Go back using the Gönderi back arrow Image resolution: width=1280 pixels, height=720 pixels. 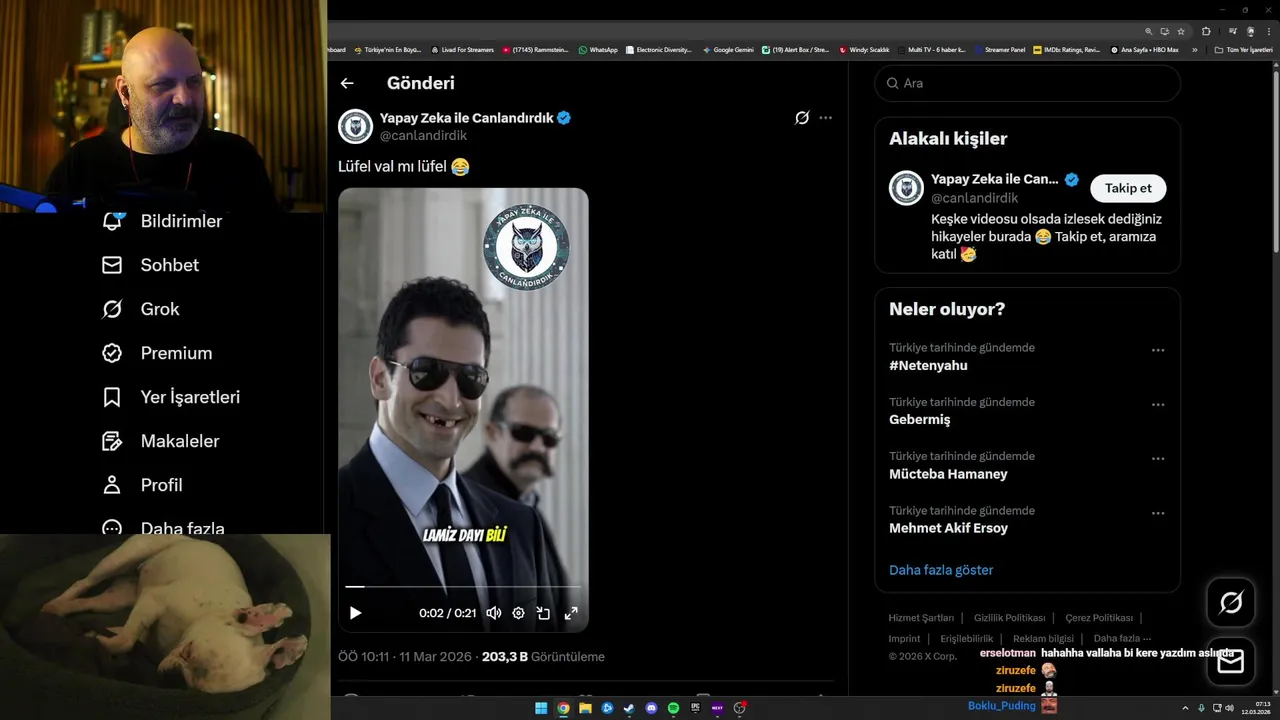(347, 83)
